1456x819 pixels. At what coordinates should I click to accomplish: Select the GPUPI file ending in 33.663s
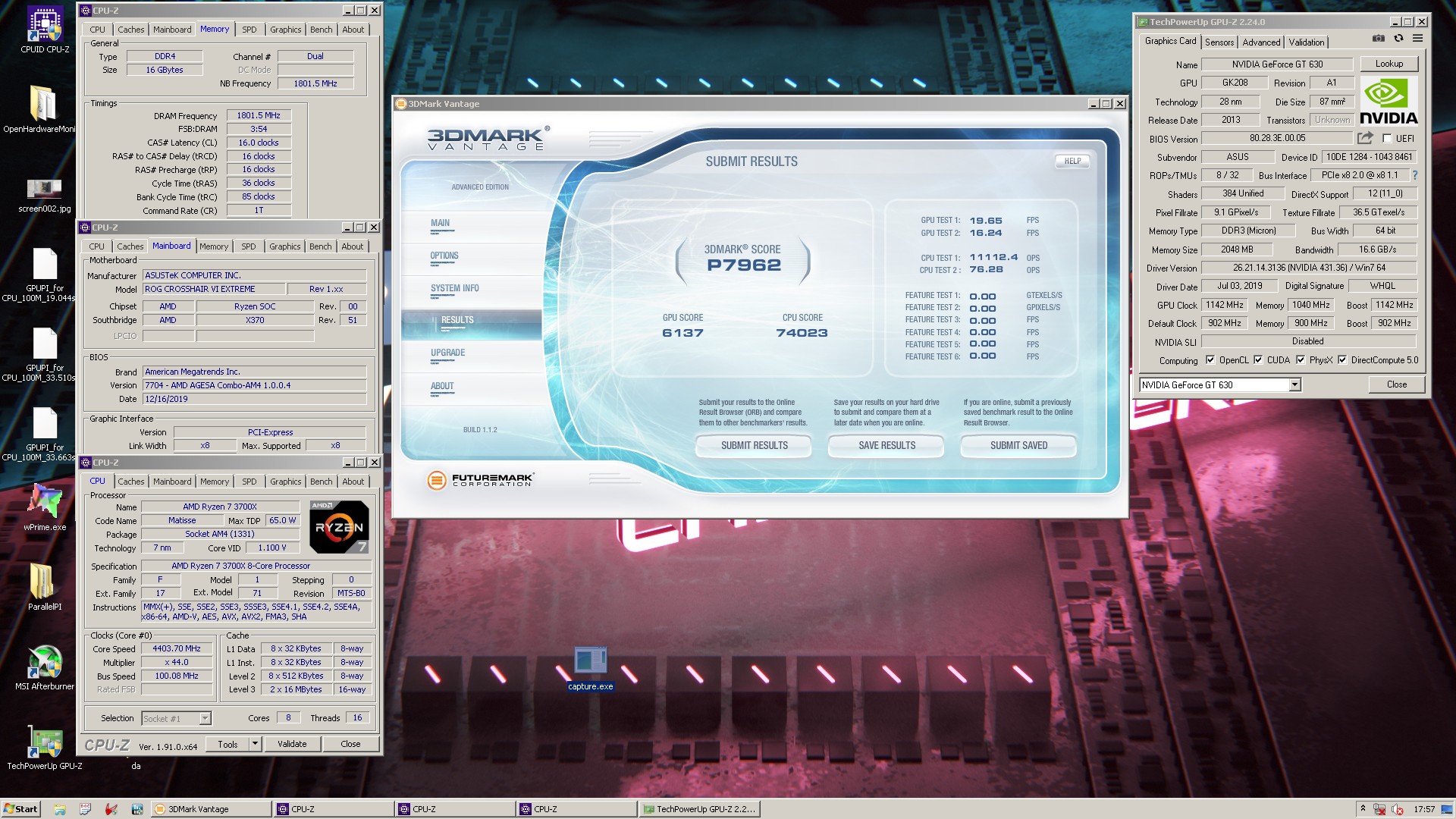[x=45, y=433]
